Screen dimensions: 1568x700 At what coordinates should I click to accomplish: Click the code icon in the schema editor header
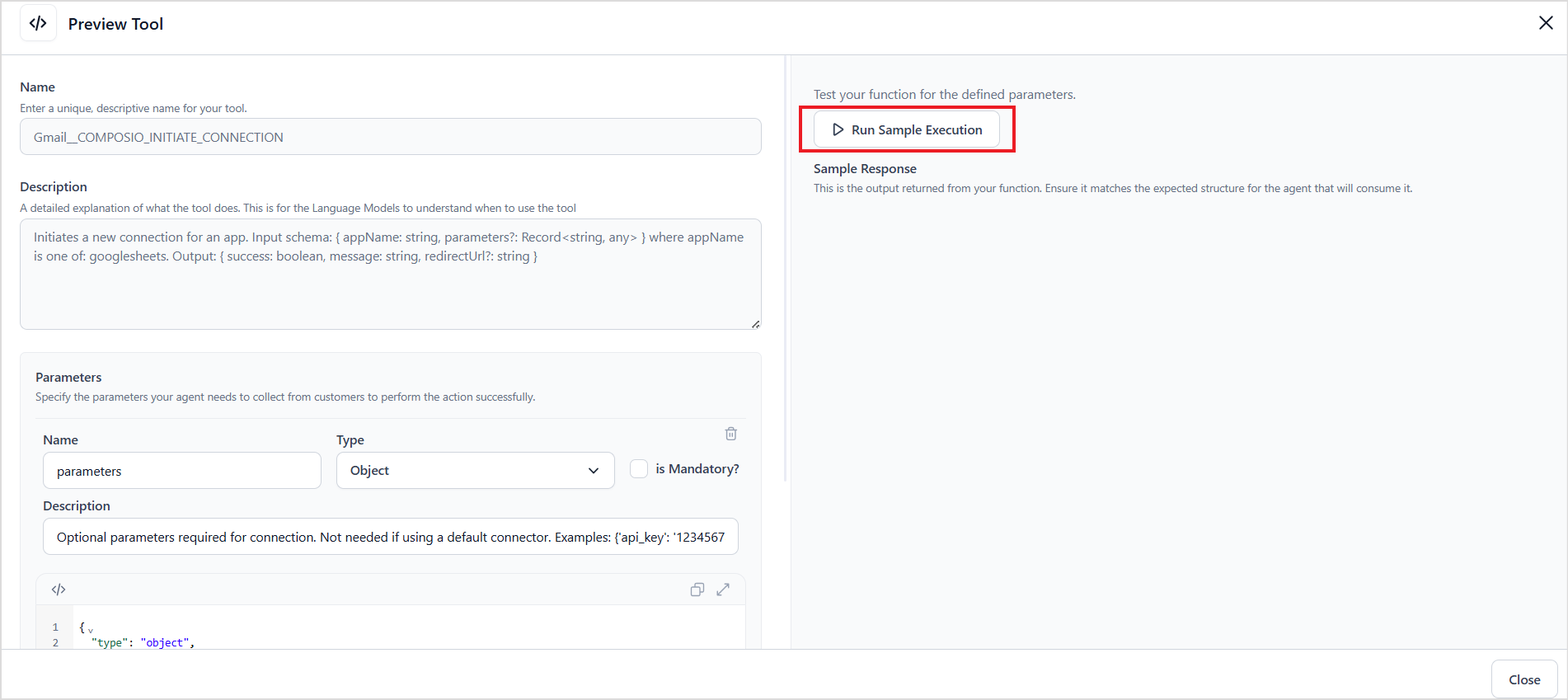click(59, 590)
